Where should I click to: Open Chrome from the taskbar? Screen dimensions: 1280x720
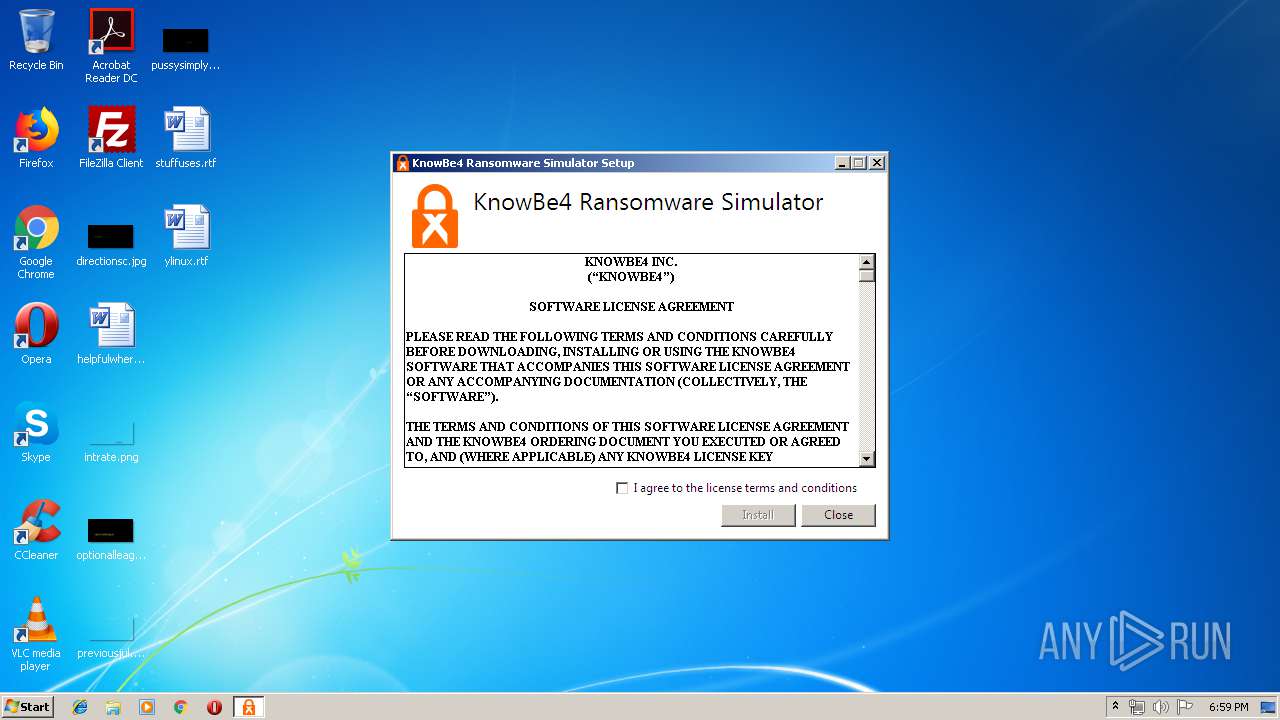tap(180, 707)
